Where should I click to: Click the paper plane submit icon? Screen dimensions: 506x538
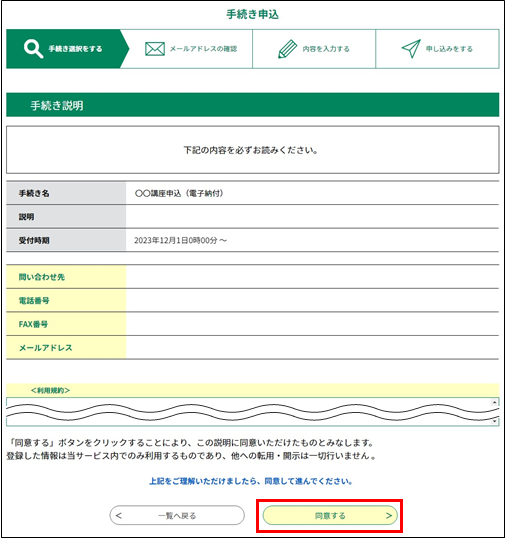point(411,48)
